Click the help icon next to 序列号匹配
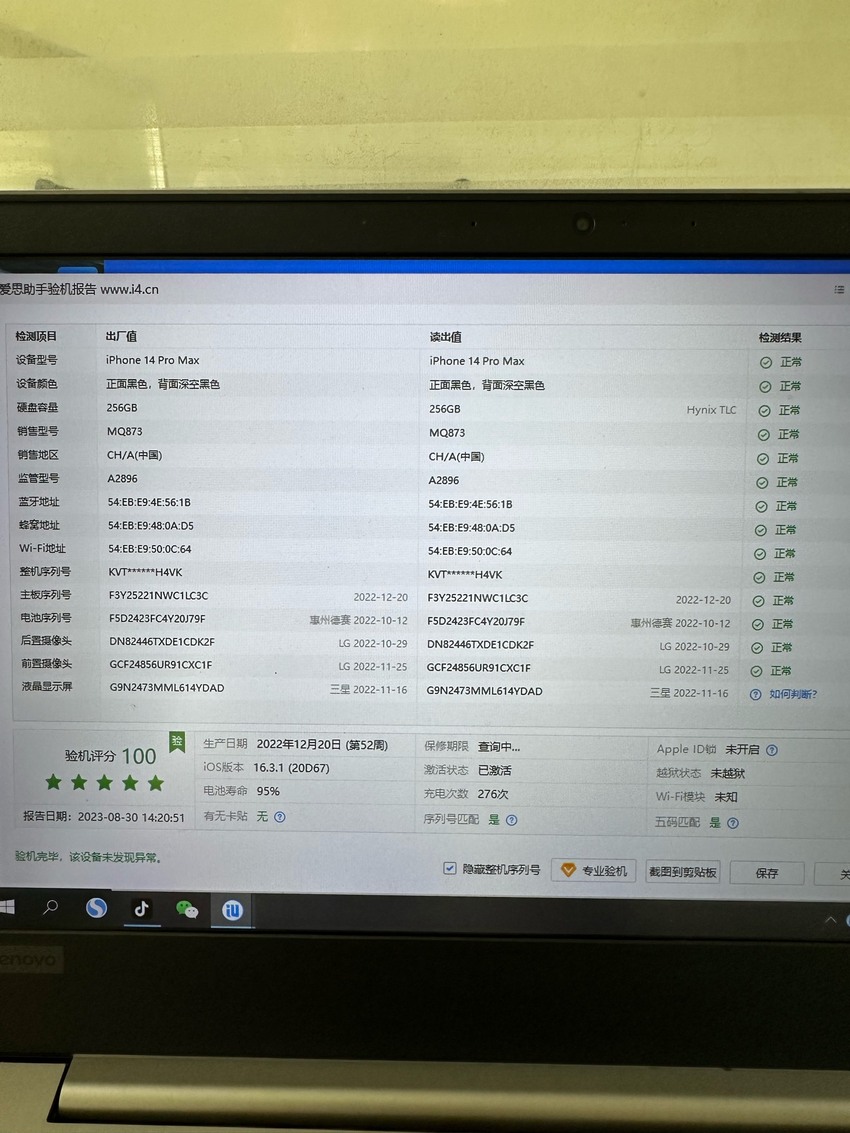The width and height of the screenshot is (850, 1133). point(512,820)
